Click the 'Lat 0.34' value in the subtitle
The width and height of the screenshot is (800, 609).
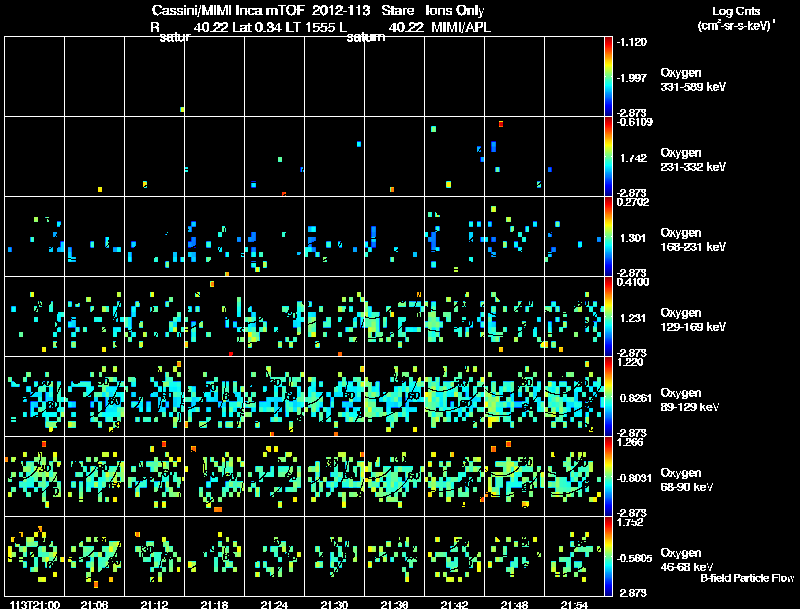coord(257,27)
